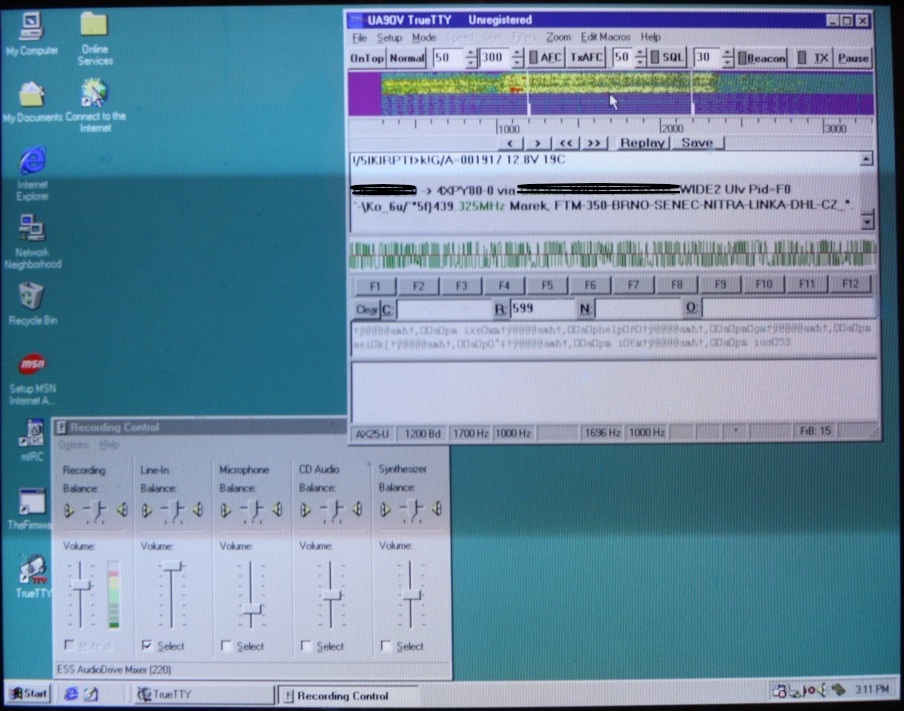Click the Show Desktop quick launch icon

(91, 694)
